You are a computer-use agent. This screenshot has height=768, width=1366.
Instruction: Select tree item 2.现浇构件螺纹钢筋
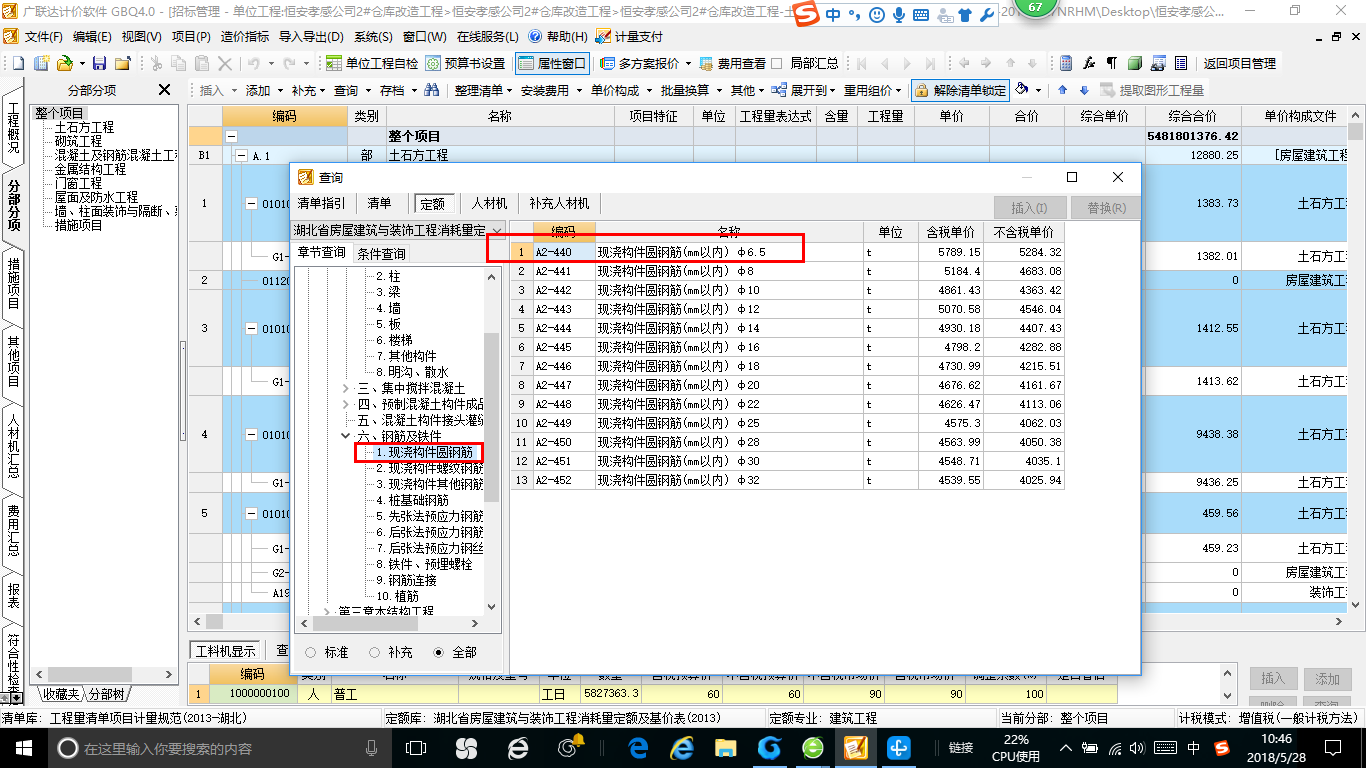[429, 468]
